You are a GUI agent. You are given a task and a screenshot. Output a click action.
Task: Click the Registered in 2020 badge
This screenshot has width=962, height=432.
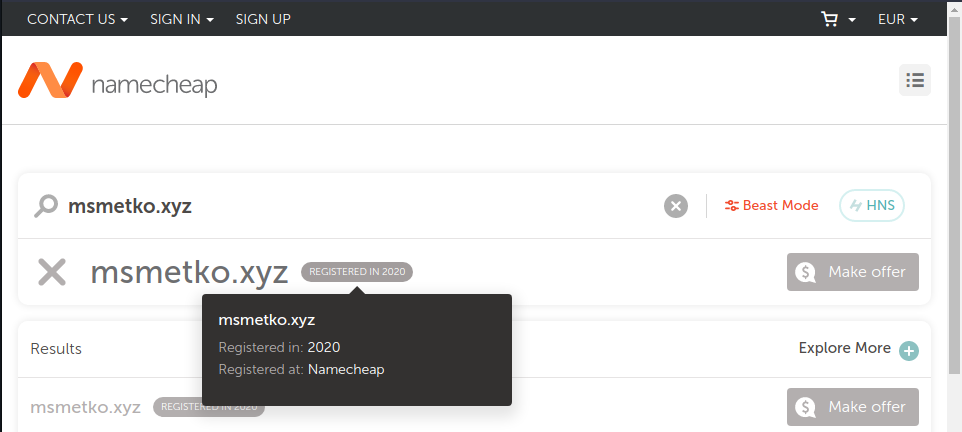click(x=356, y=272)
